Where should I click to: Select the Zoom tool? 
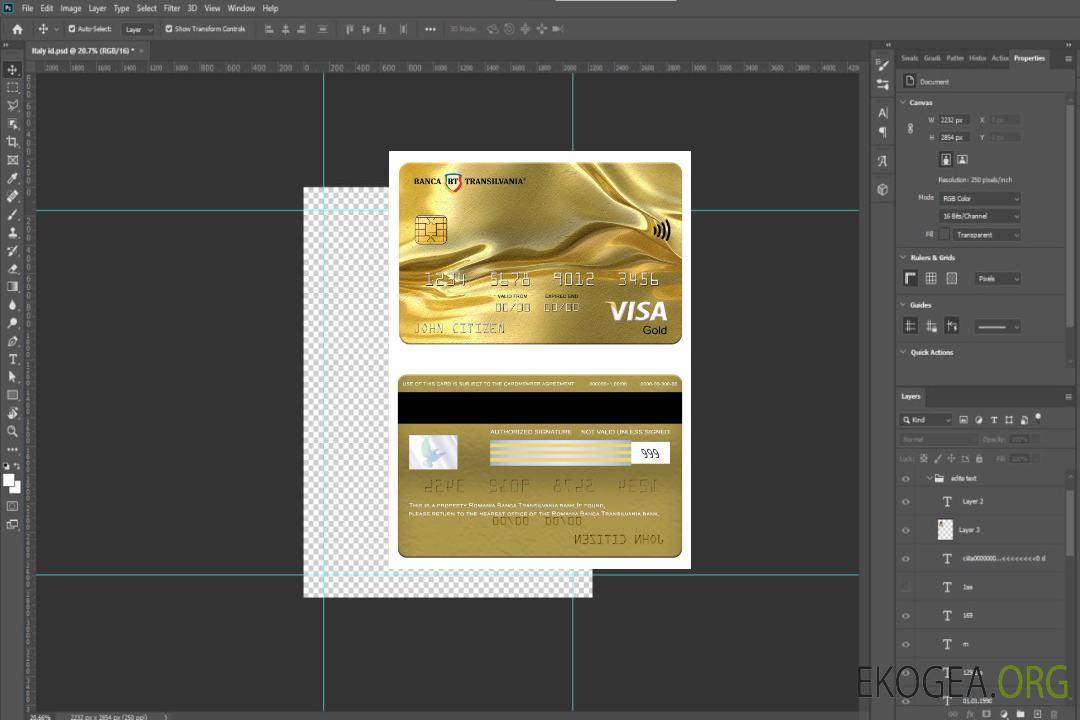click(12, 431)
